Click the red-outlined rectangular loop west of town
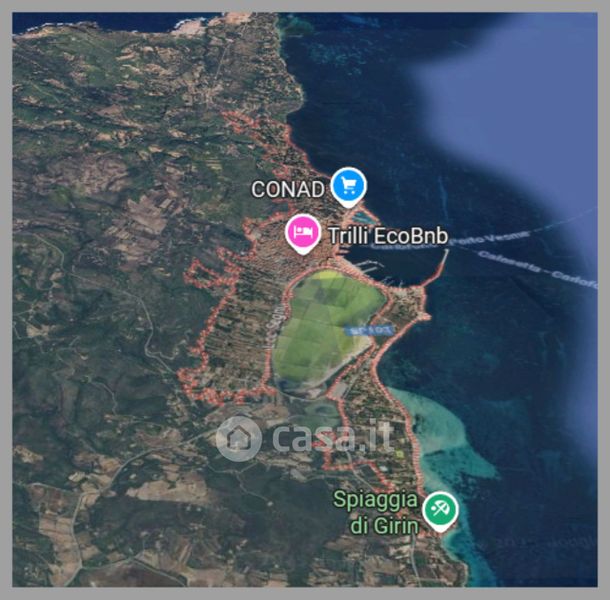Viewport: 610px width, 600px height. coord(212,272)
